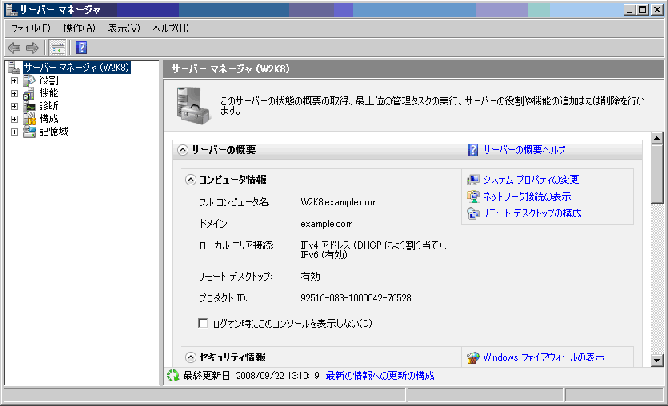Click the blue Help toolbar icon
The width and height of the screenshot is (668, 406).
point(81,47)
